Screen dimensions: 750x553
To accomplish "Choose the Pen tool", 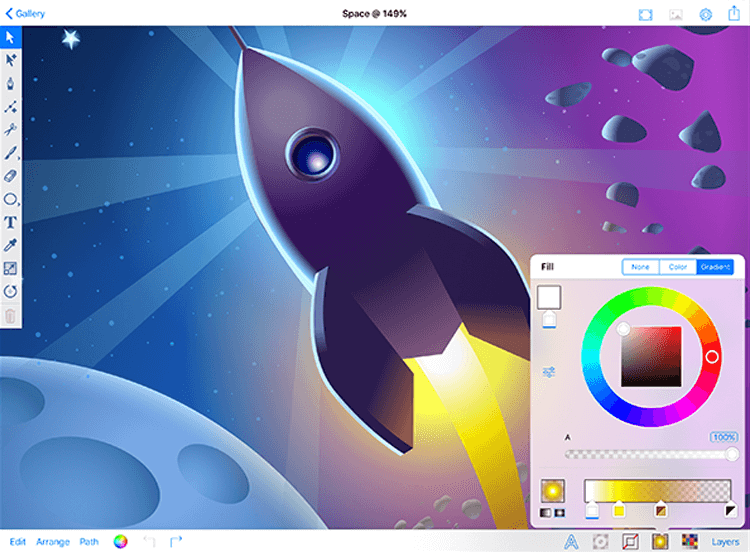I will point(11,83).
